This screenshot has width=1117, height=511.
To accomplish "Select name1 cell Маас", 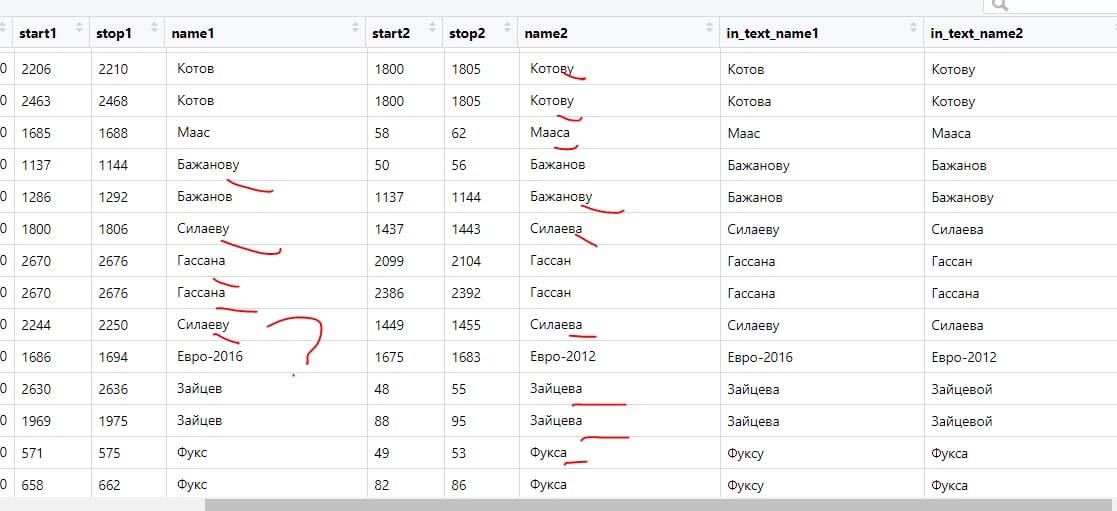I will (x=194, y=133).
